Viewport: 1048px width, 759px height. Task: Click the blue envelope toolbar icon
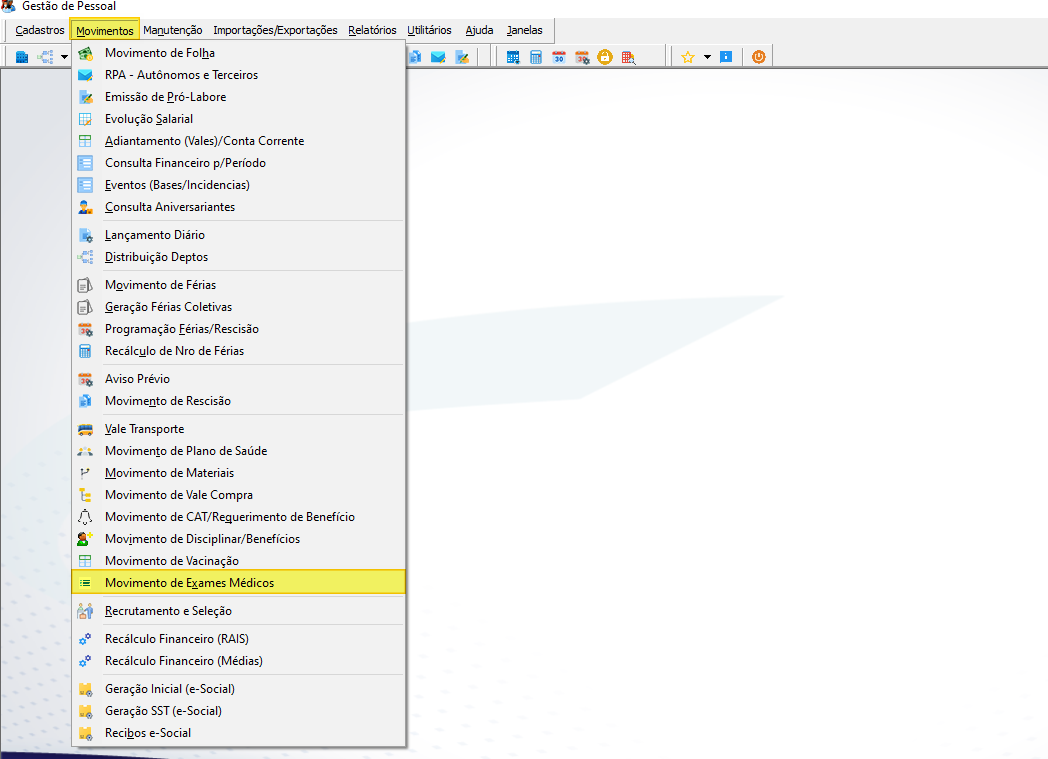point(438,57)
